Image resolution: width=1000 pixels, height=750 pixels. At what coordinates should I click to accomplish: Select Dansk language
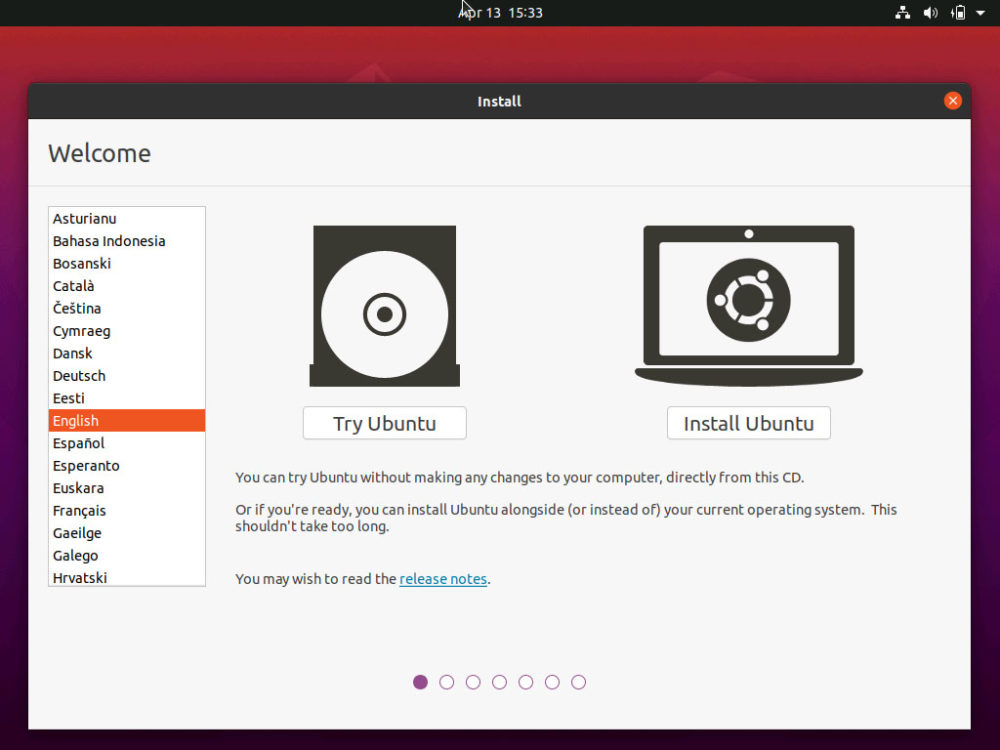[x=127, y=353]
